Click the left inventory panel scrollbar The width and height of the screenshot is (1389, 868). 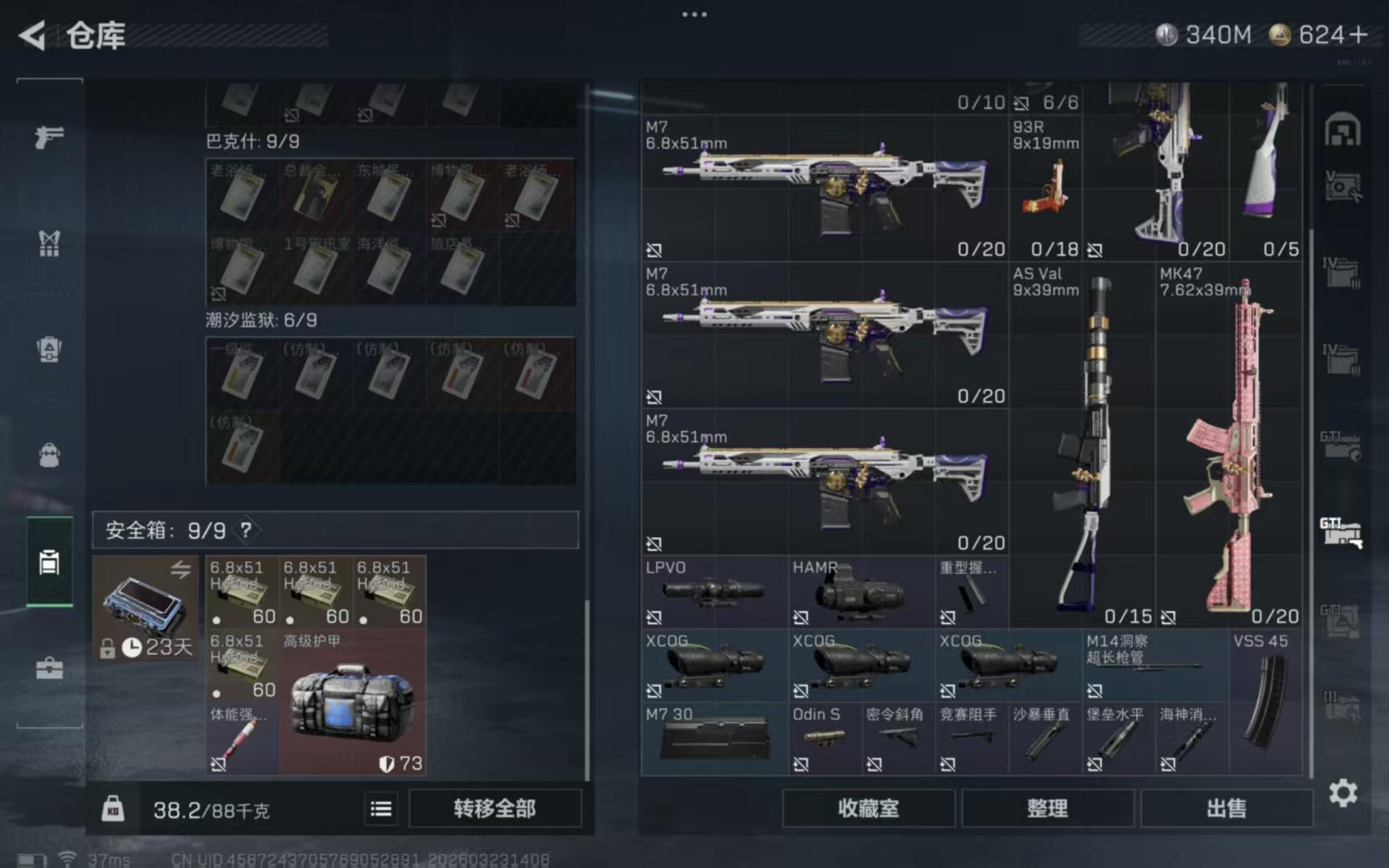(x=587, y=689)
